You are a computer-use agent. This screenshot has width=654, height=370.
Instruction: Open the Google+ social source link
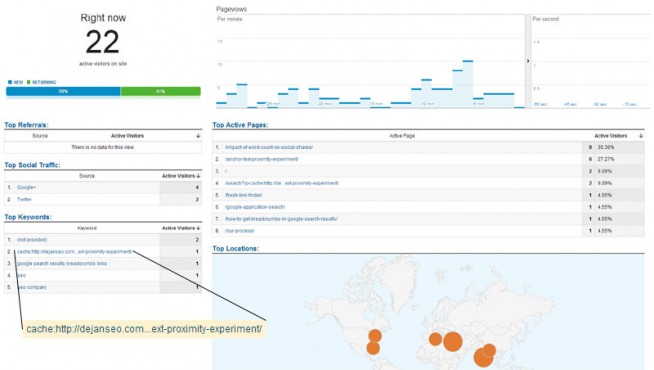click(26, 188)
